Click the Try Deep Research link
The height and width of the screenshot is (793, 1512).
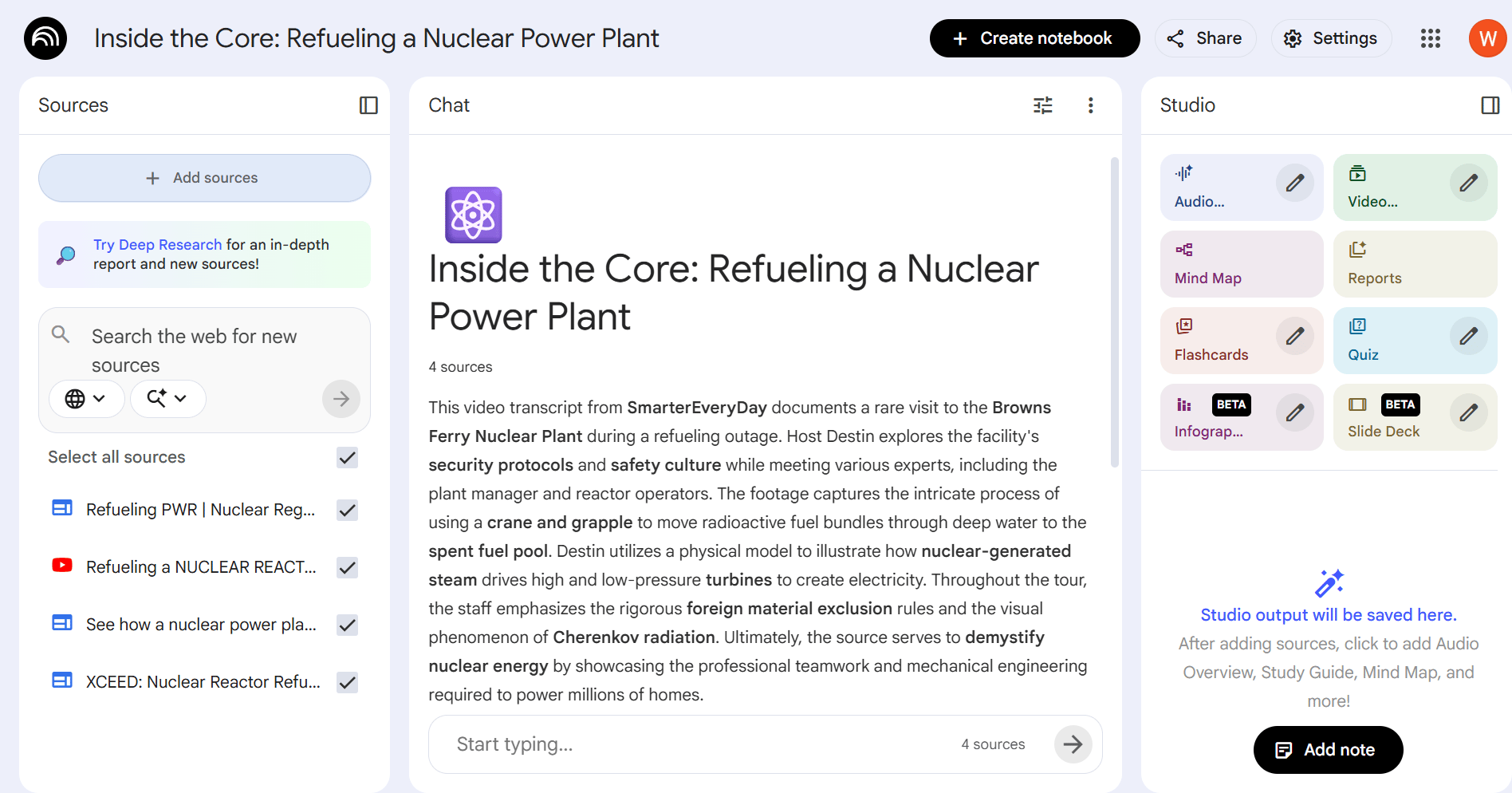(157, 245)
